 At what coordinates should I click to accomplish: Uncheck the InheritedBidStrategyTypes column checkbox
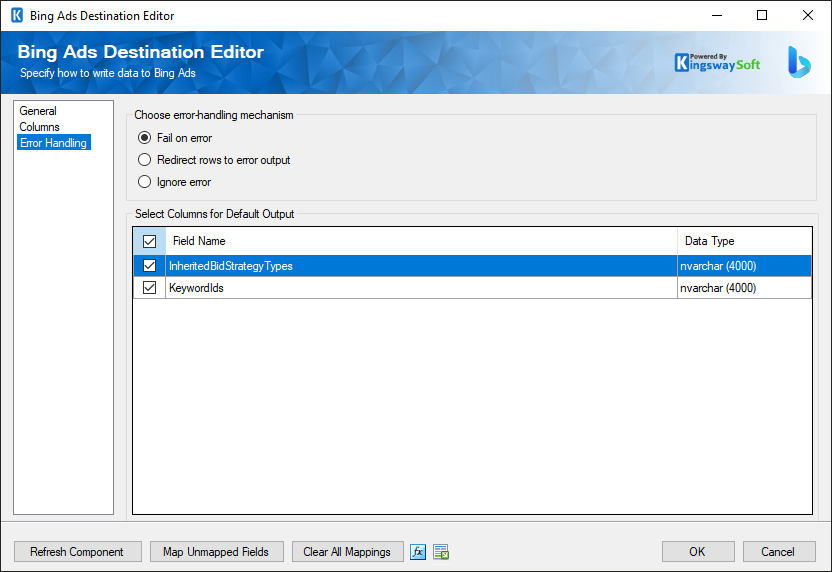click(150, 266)
